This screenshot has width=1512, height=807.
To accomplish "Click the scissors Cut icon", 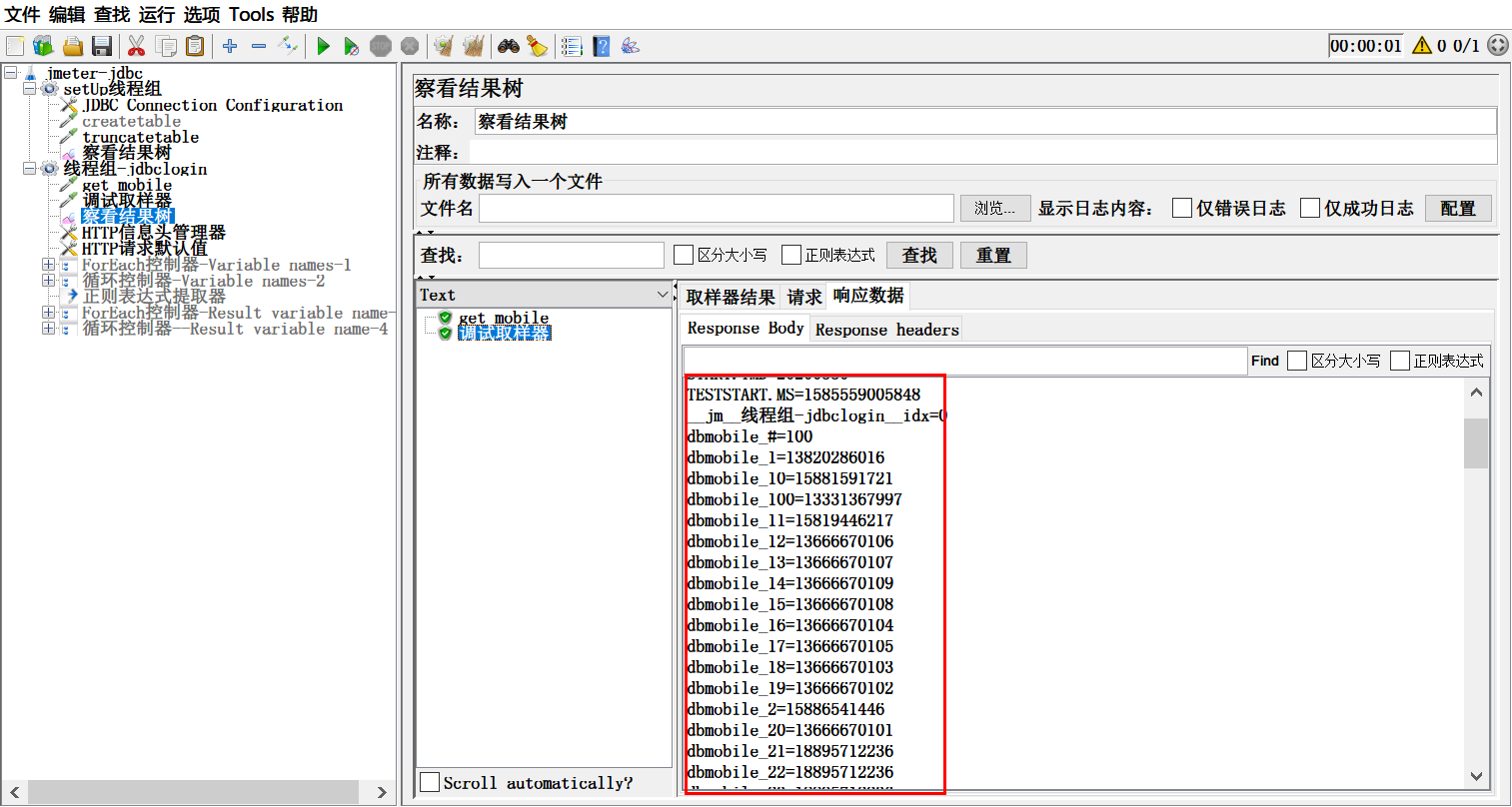I will (x=137, y=46).
